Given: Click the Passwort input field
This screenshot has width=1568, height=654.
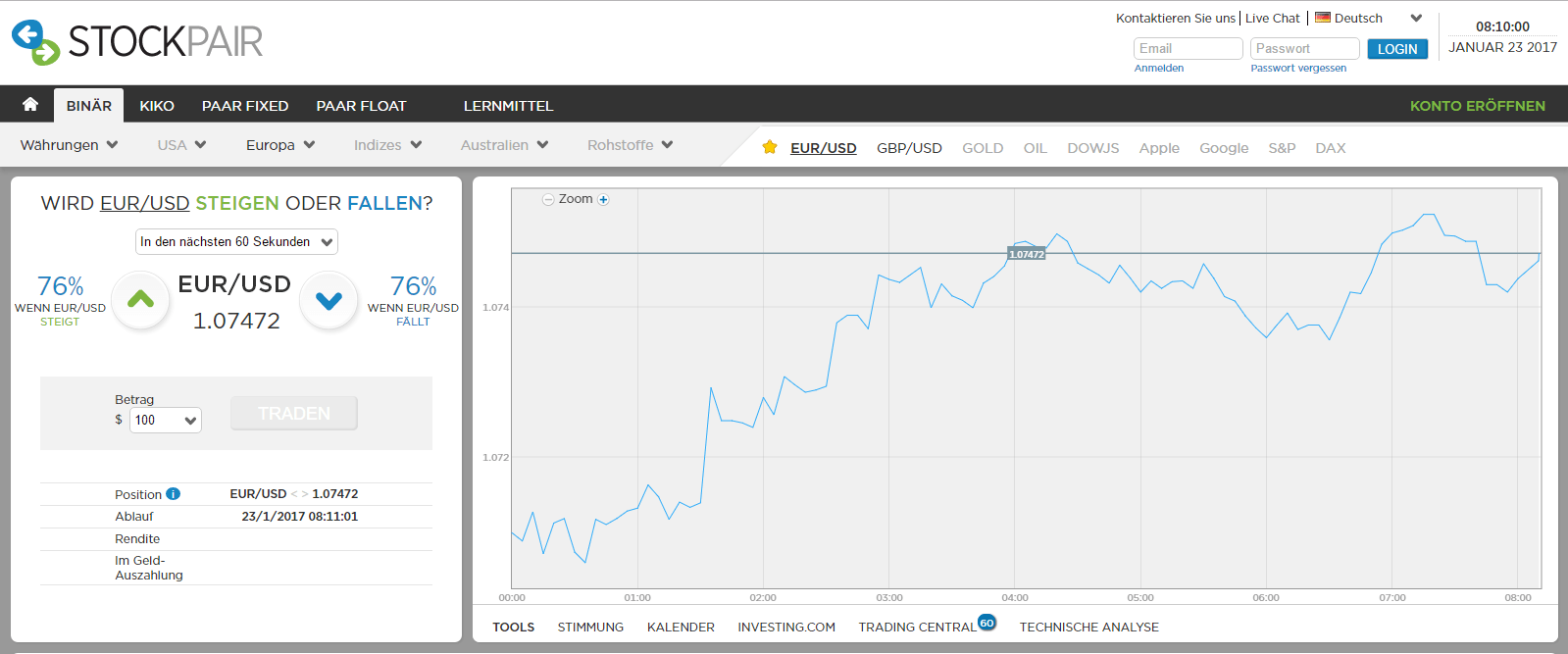Looking at the screenshot, I should click(x=1305, y=48).
